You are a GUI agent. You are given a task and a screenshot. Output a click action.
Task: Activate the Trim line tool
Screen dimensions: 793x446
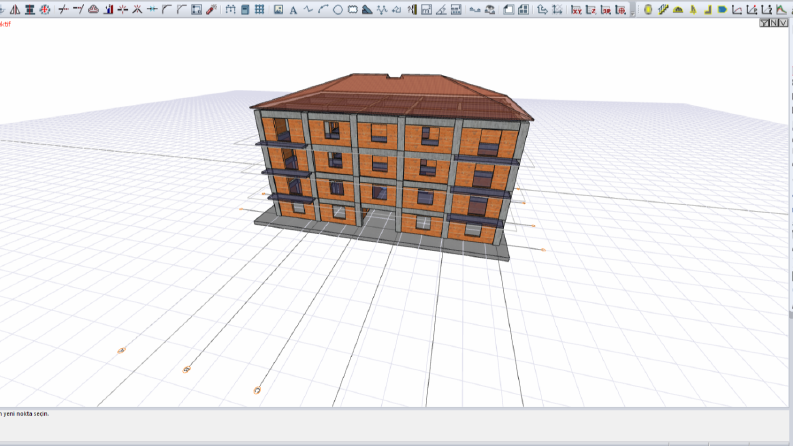tap(64, 9)
